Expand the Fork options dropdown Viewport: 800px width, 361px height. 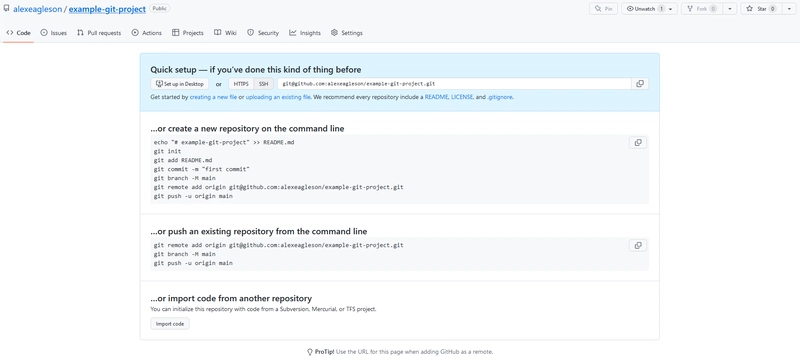730,9
